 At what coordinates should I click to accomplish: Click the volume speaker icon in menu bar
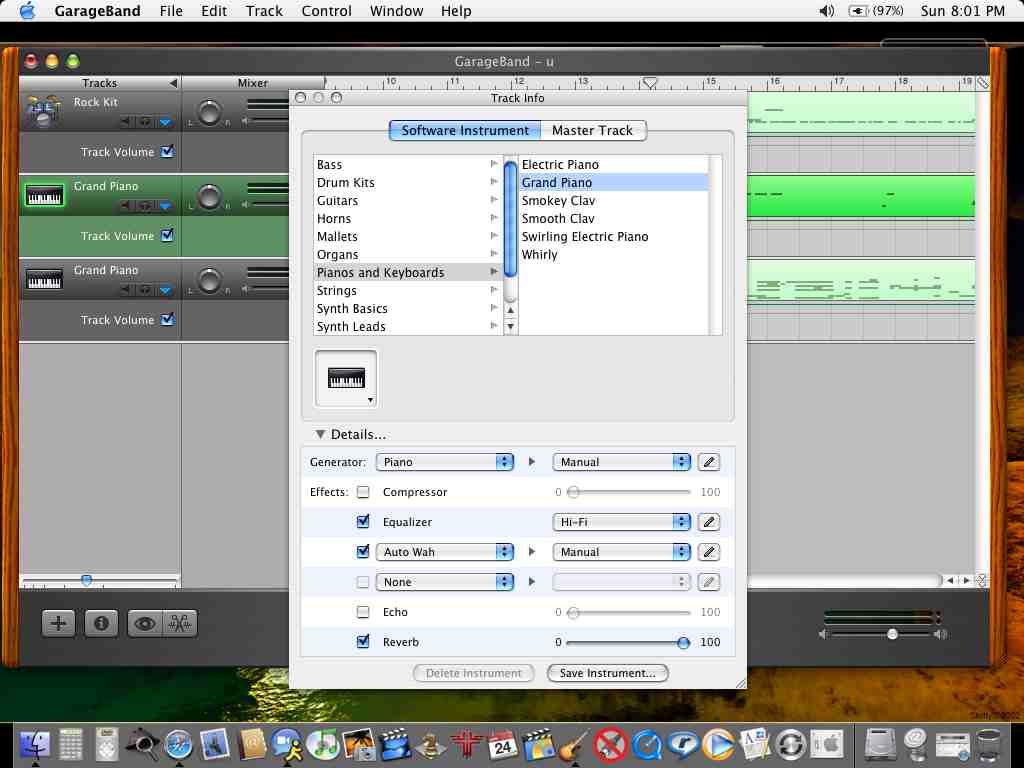826,11
